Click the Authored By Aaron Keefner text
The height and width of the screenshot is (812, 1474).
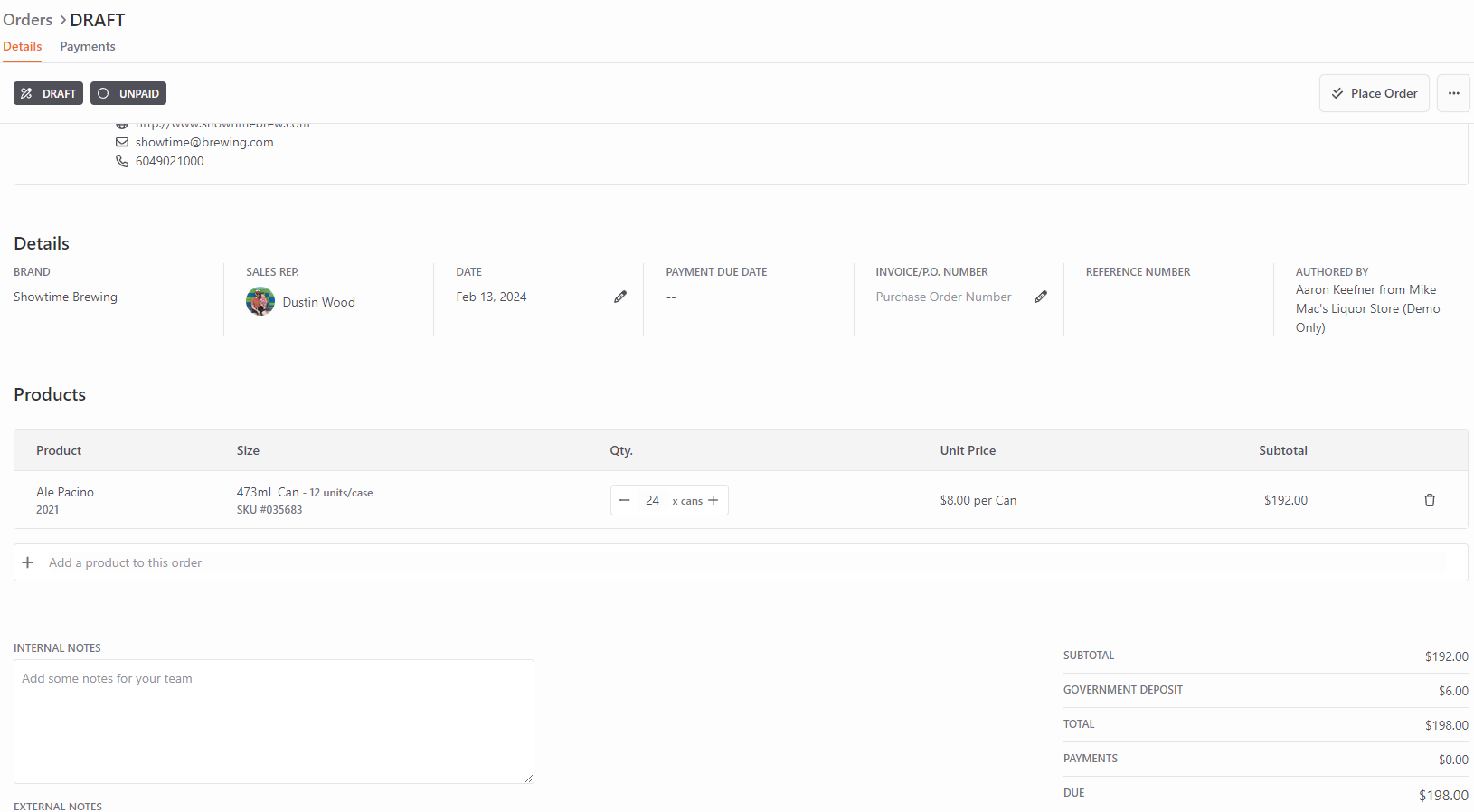(1368, 308)
